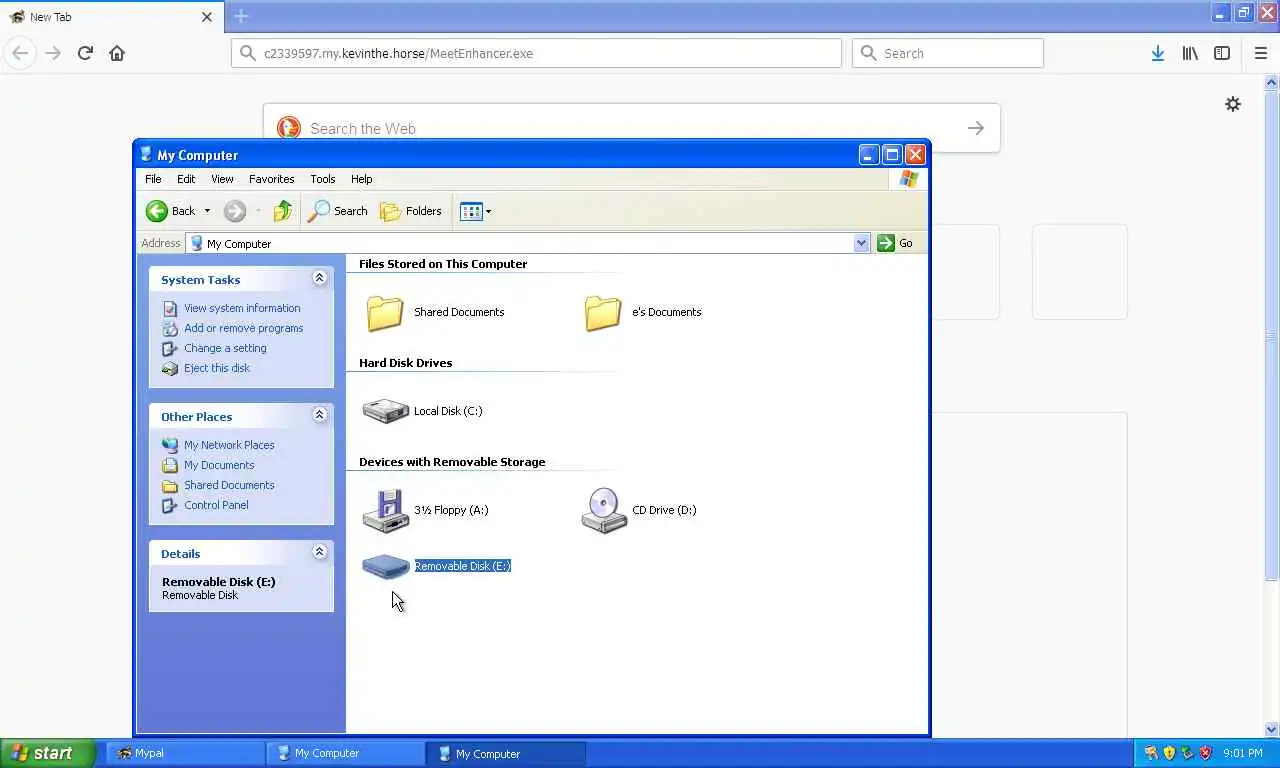1280x768 pixels.
Task: Open new tab page settings gear
Action: 1233,104
